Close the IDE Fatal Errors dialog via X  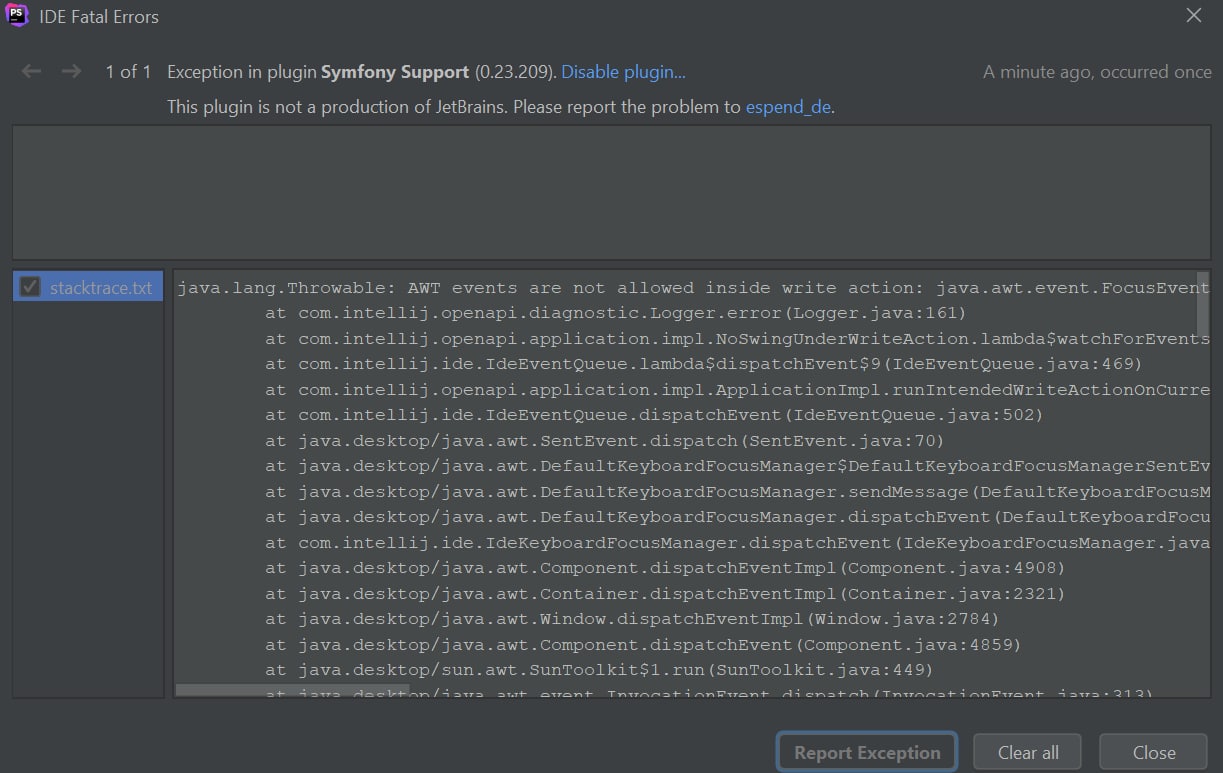[x=1194, y=15]
